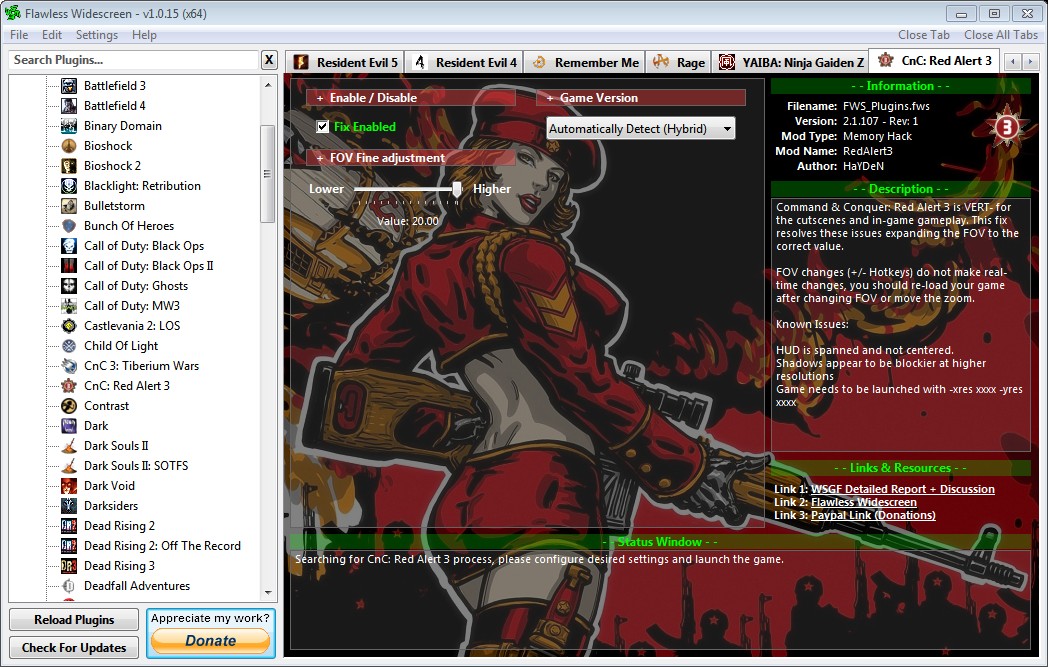Click the Check For Updates button

(74, 648)
